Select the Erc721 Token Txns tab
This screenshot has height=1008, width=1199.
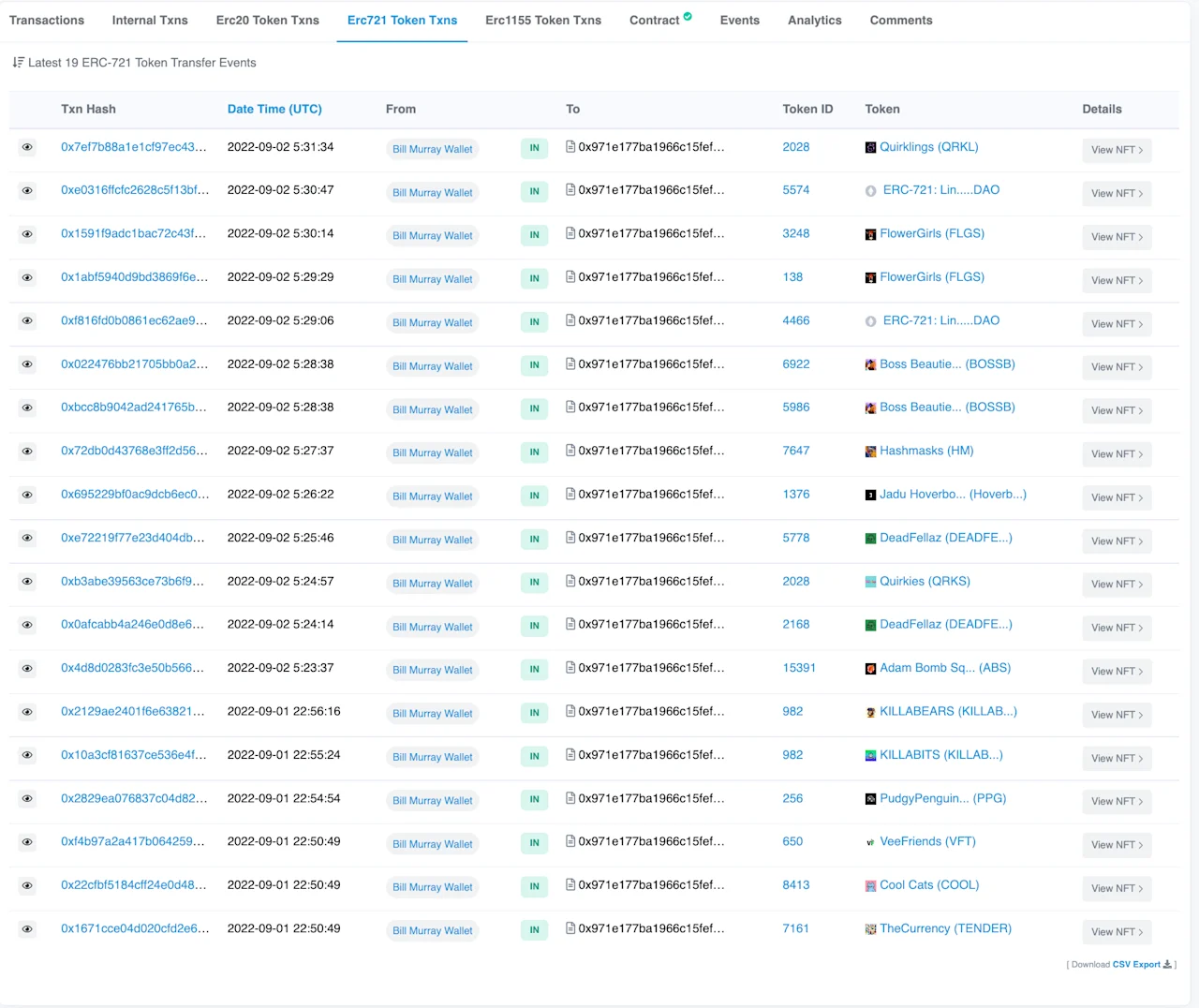(403, 21)
